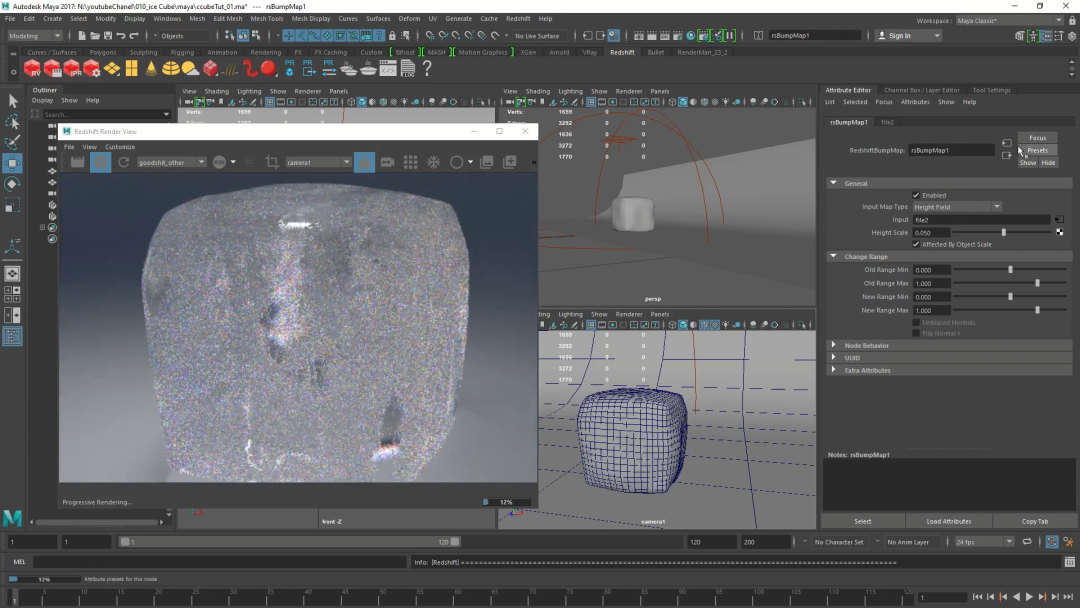The image size is (1080, 608).
Task: Open the Input Map Type dropdown
Action: pyautogui.click(x=956, y=207)
